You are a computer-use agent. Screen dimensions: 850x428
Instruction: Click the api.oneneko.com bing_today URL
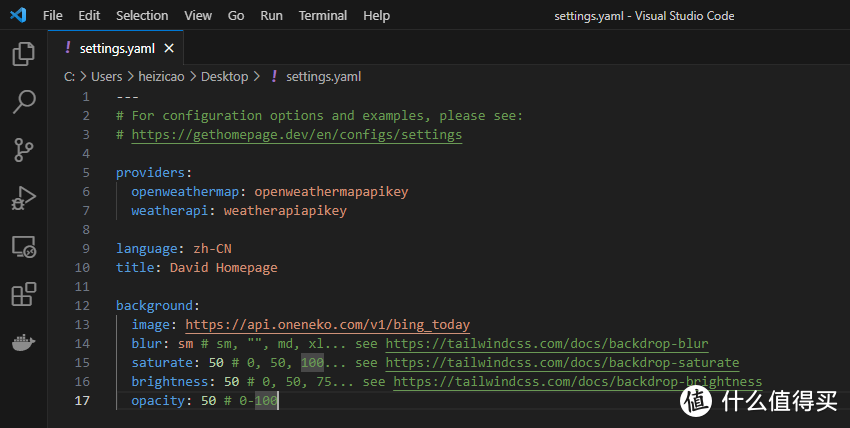click(x=327, y=324)
